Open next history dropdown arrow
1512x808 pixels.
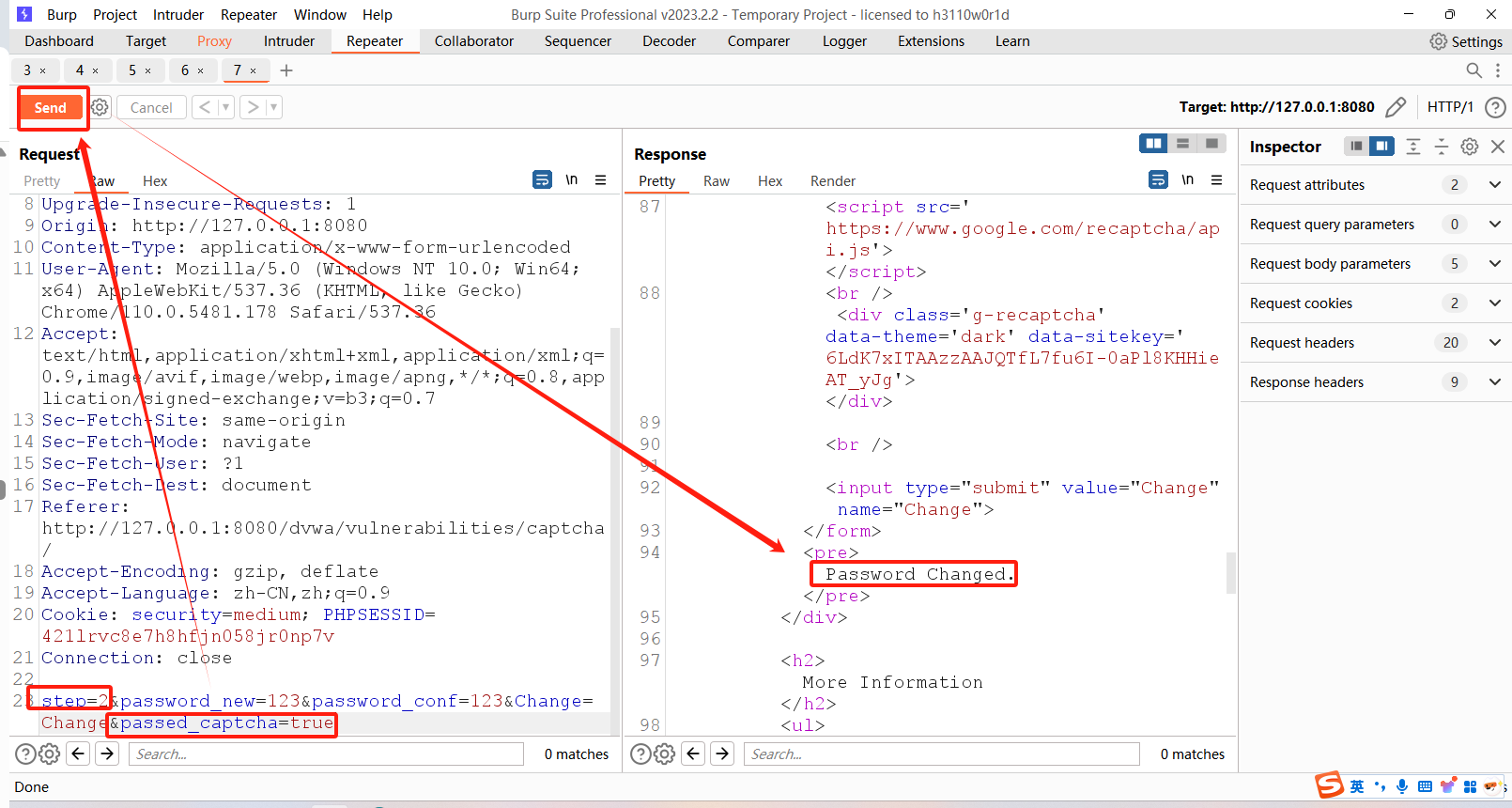[x=273, y=107]
